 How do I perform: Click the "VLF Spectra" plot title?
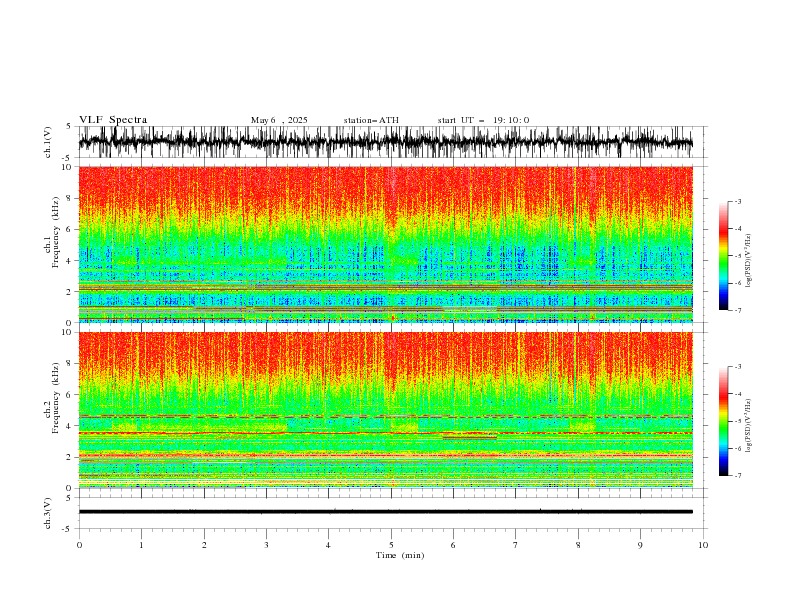tap(113, 120)
